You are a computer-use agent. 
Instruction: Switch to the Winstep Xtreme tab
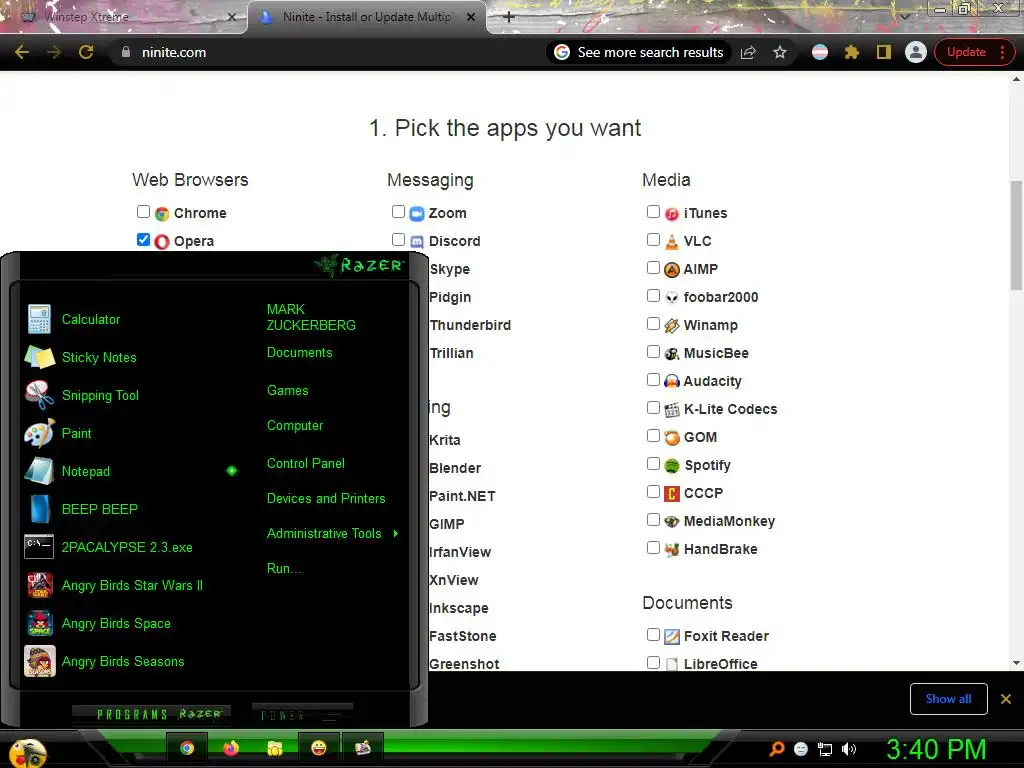point(124,17)
